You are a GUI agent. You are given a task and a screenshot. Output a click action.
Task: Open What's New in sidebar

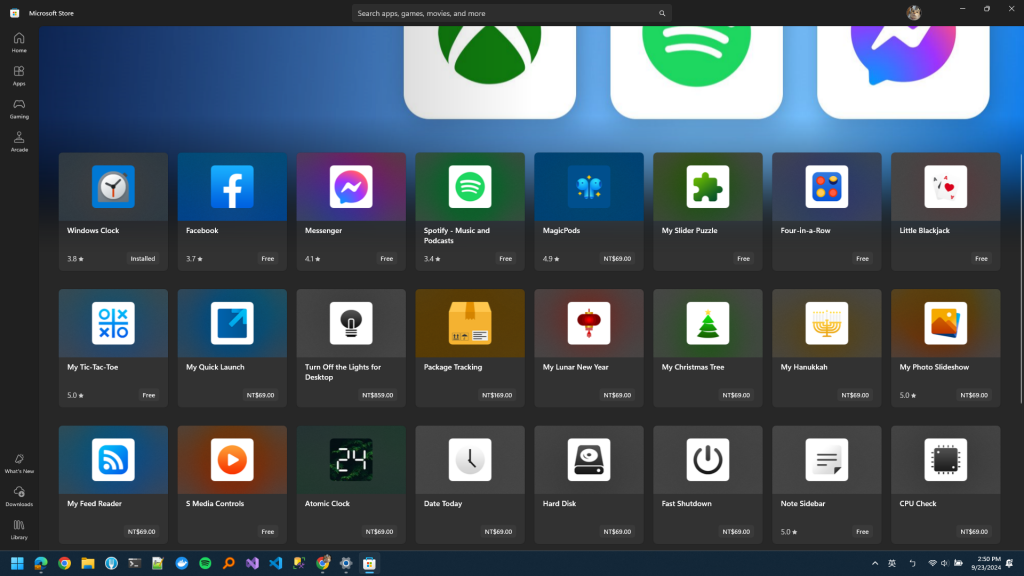(19, 463)
